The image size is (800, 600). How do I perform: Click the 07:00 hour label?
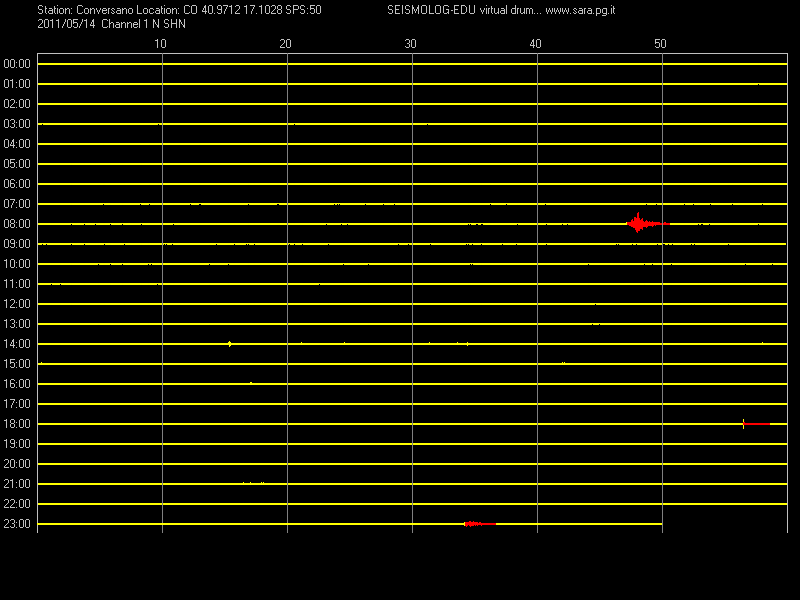pyautogui.click(x=17, y=204)
